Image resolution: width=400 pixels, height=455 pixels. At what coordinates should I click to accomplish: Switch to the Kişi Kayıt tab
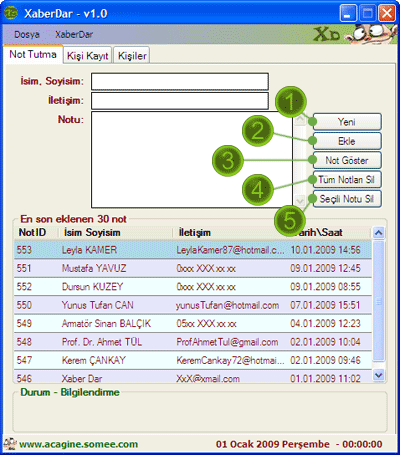point(88,55)
